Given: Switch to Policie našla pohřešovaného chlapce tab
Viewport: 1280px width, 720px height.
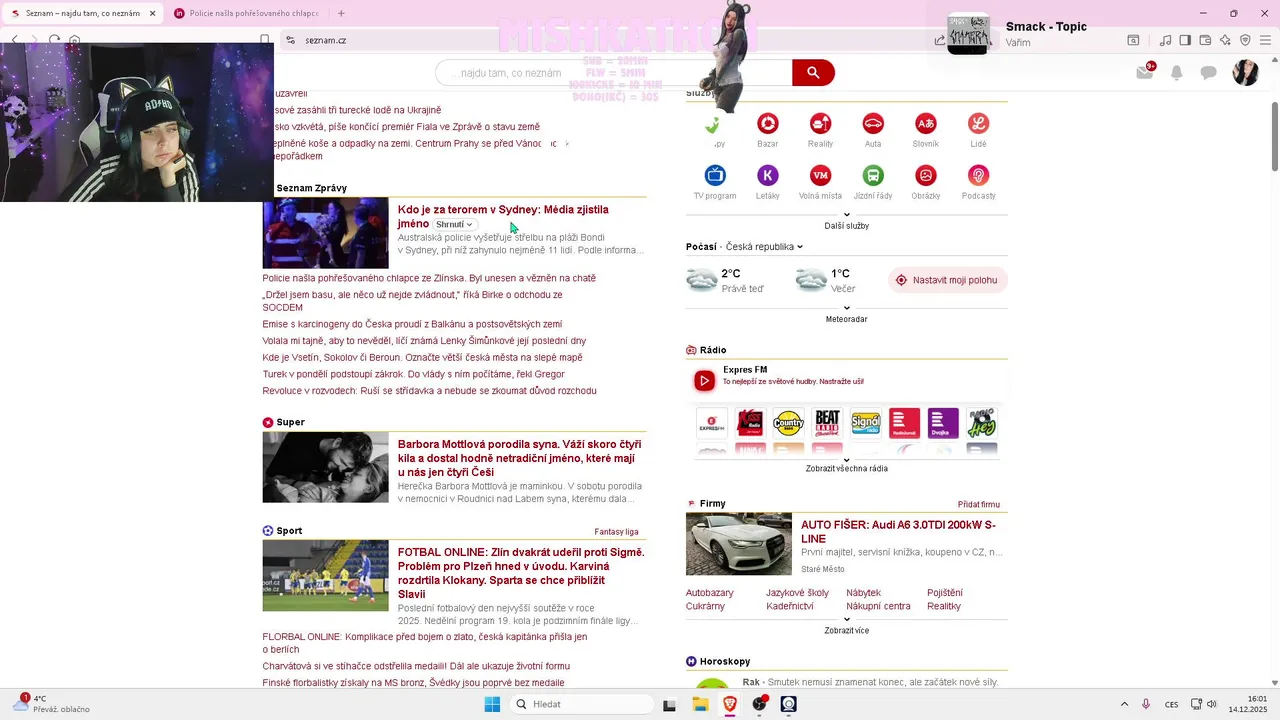Looking at the screenshot, I should click(x=246, y=13).
